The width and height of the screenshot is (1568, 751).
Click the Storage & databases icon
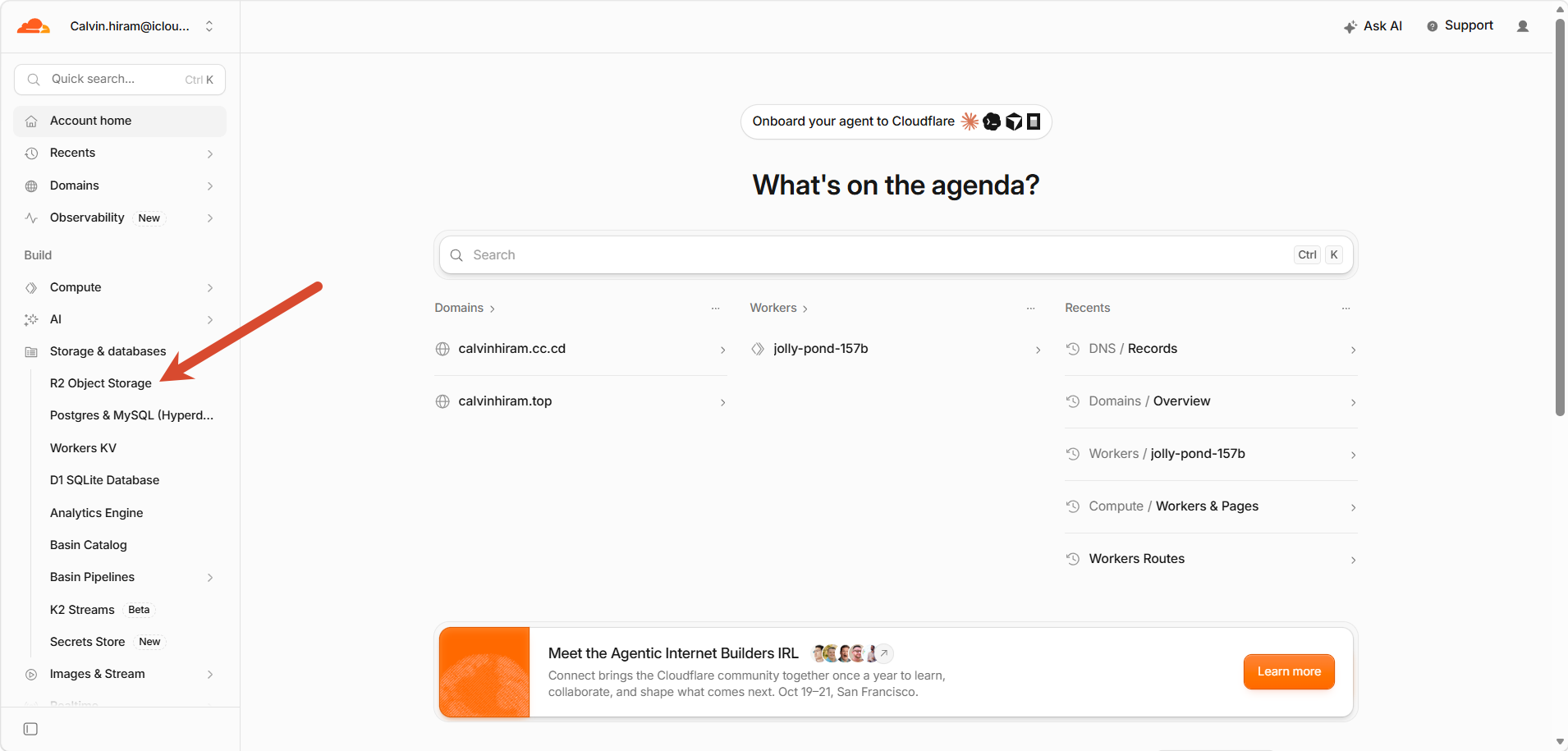click(31, 352)
